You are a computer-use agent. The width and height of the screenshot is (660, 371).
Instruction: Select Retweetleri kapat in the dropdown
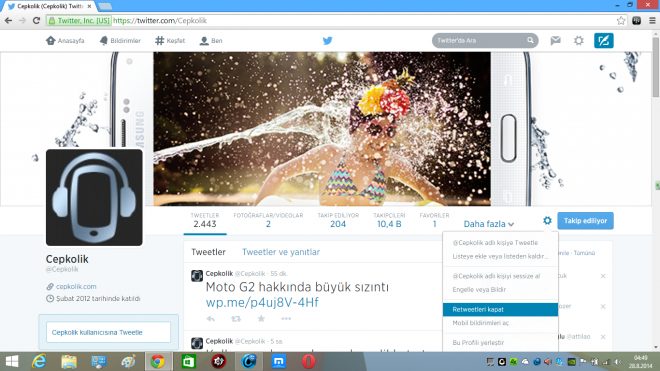coord(500,309)
